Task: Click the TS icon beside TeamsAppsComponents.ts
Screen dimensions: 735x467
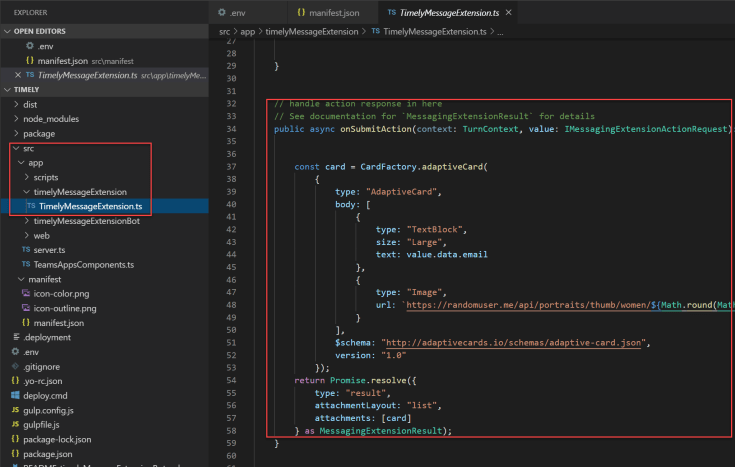Action: pos(26,264)
